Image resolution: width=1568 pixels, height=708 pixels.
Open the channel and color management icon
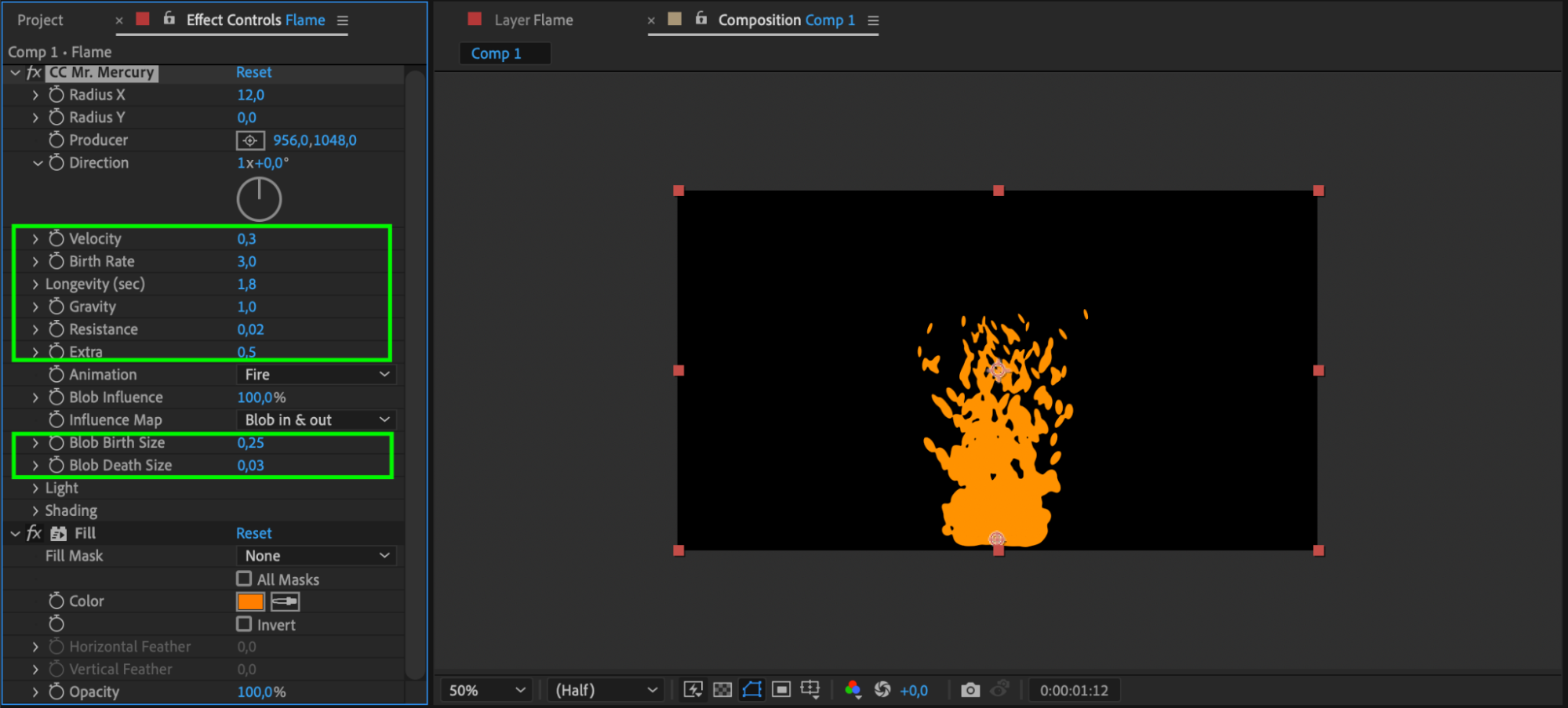pyautogui.click(x=853, y=690)
